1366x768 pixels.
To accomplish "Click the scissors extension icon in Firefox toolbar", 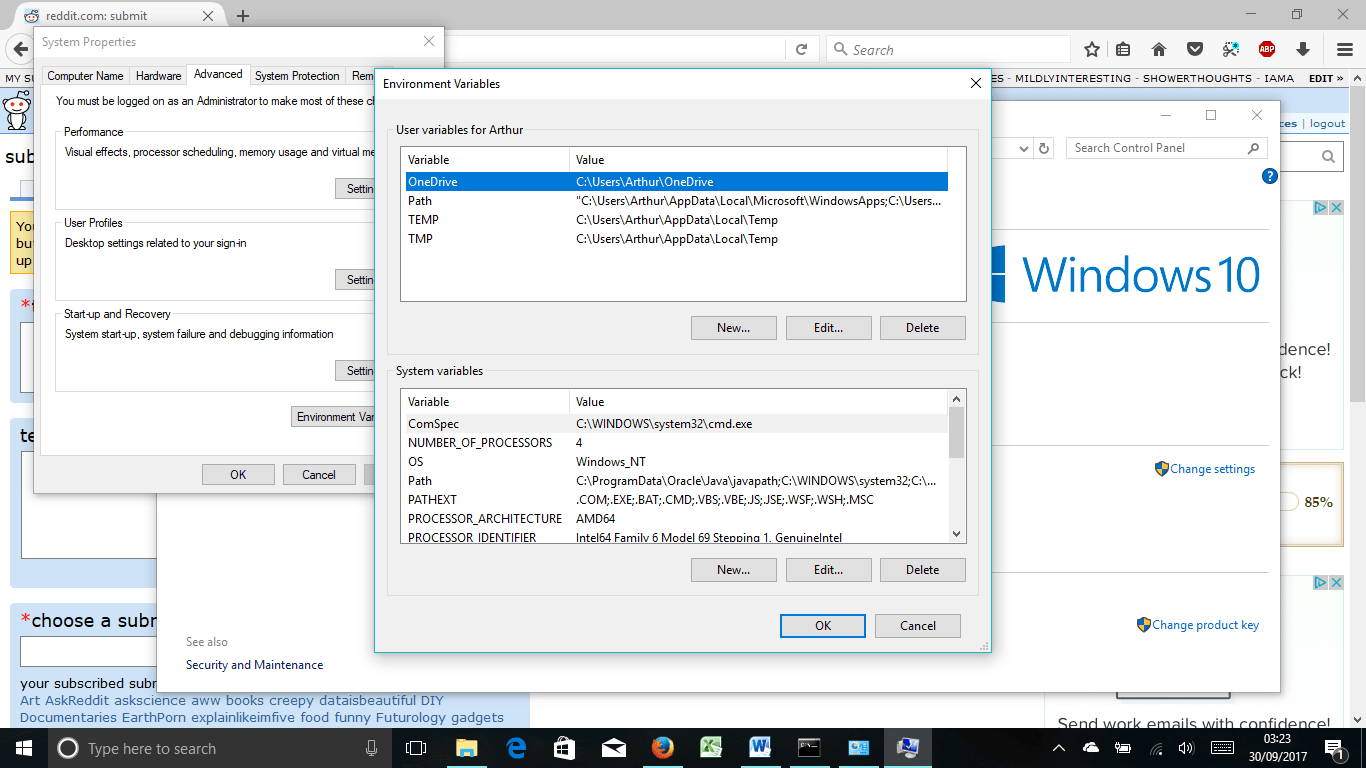I will click(x=1231, y=49).
